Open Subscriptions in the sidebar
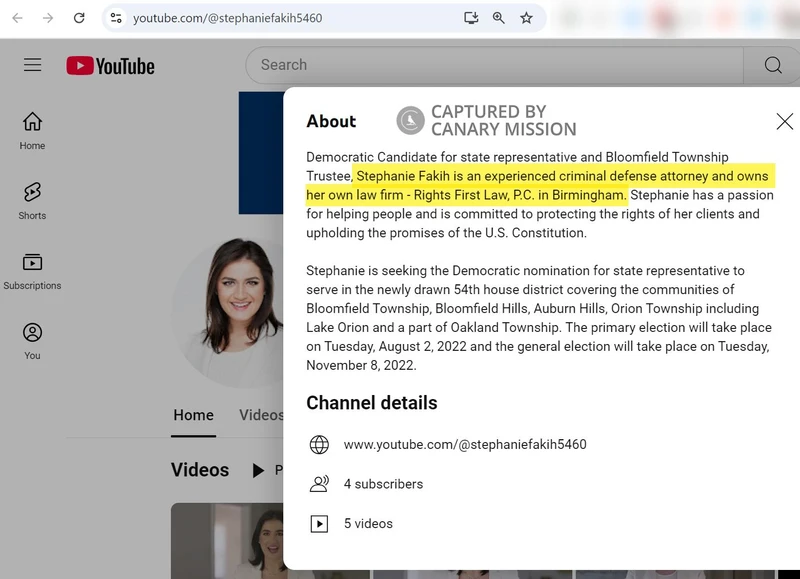Viewport: 800px width, 579px height. pos(32,271)
